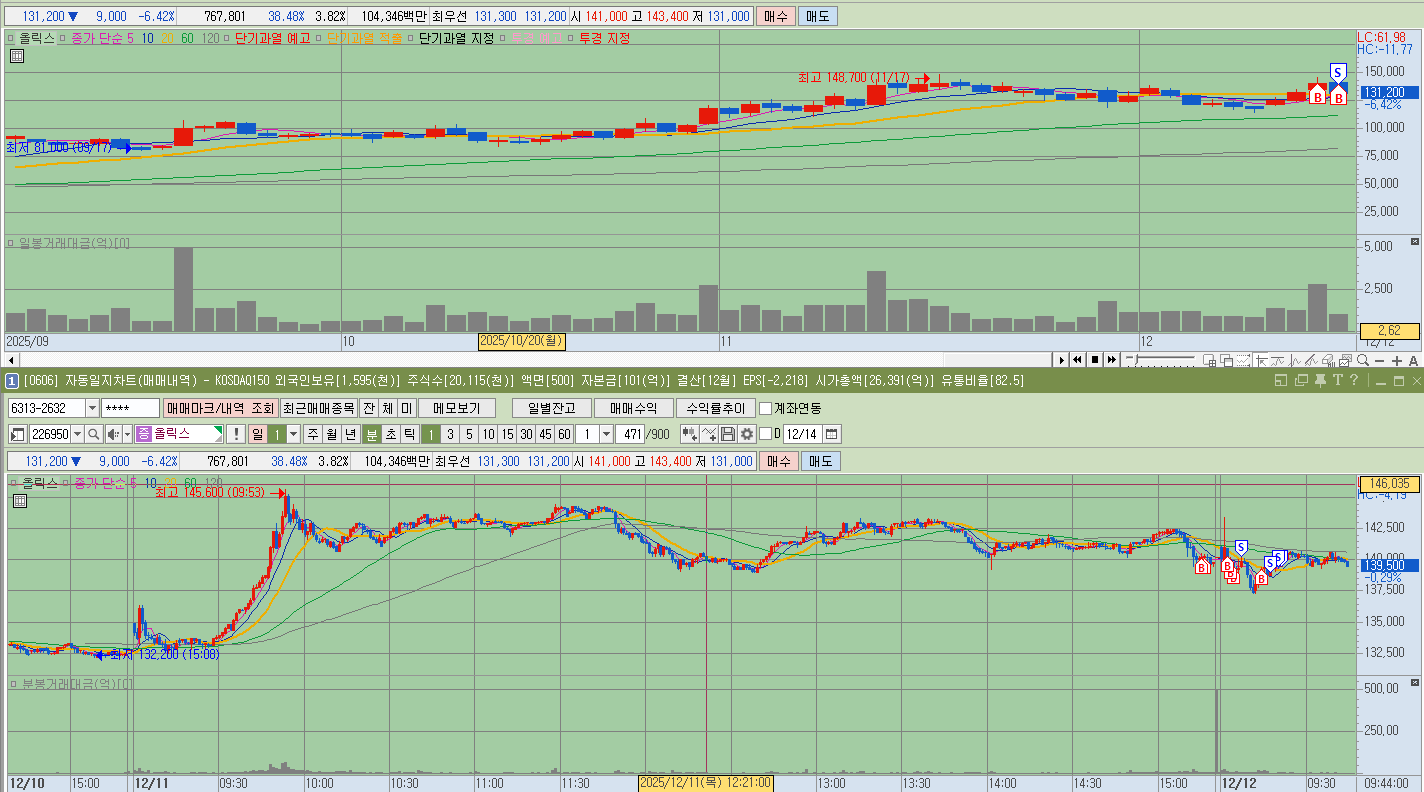Expand the 일 period count dropdown arrow

tap(292, 434)
